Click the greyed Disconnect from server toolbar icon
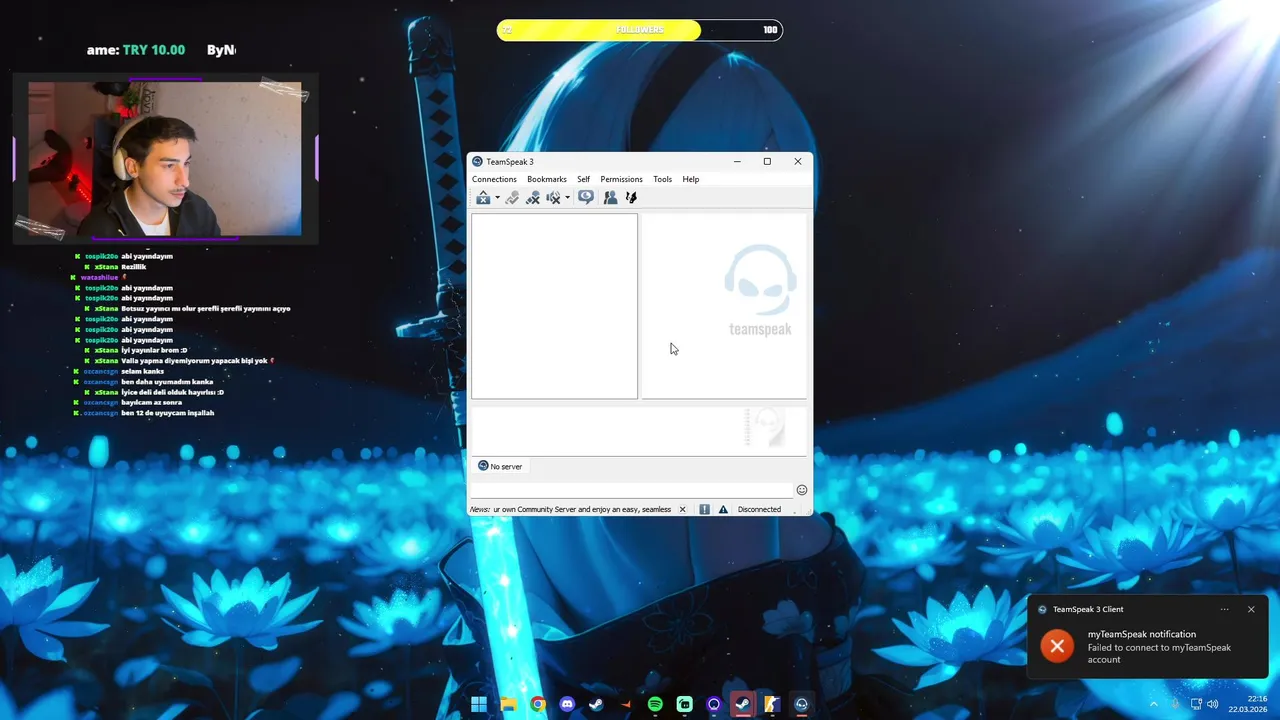 pos(512,198)
